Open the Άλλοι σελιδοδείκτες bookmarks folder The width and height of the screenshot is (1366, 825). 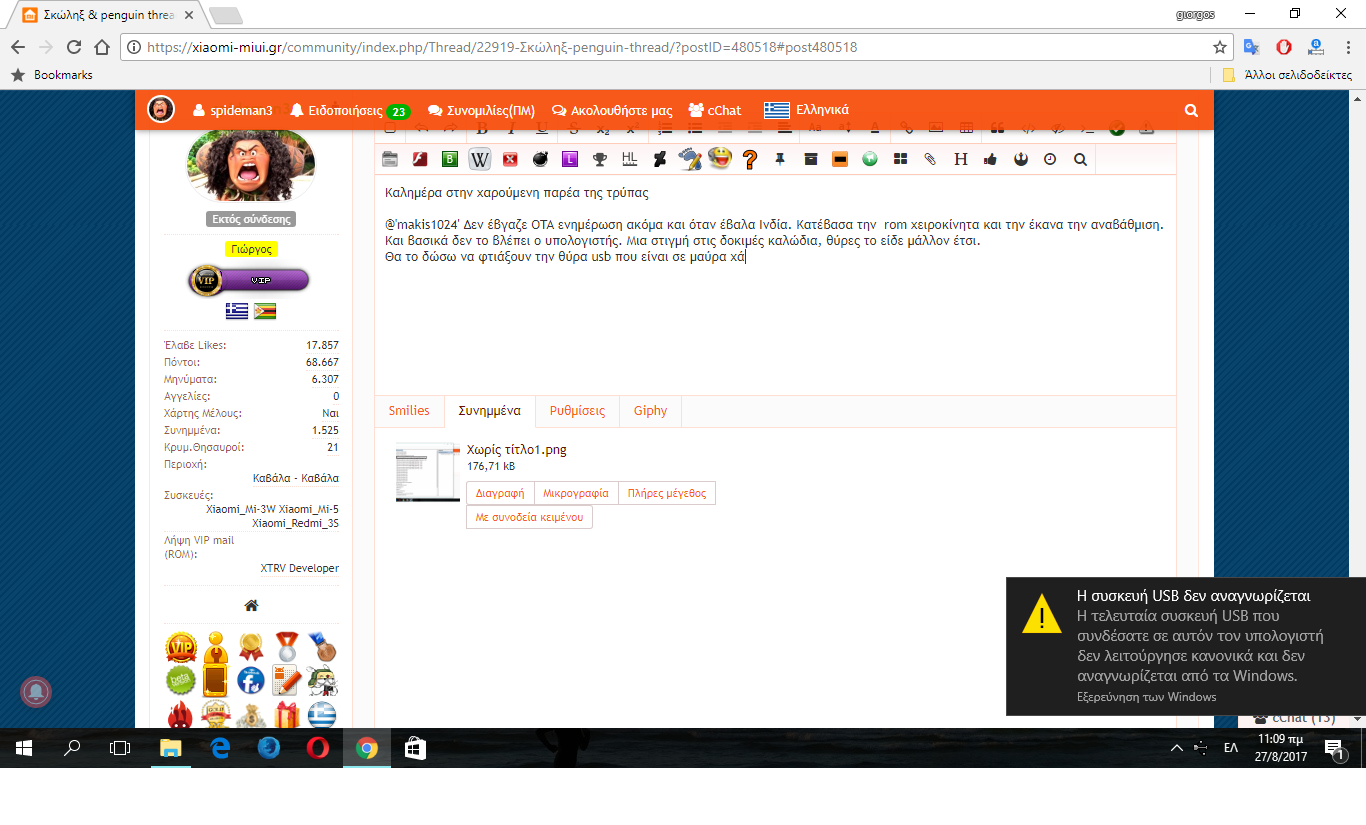coord(1287,75)
